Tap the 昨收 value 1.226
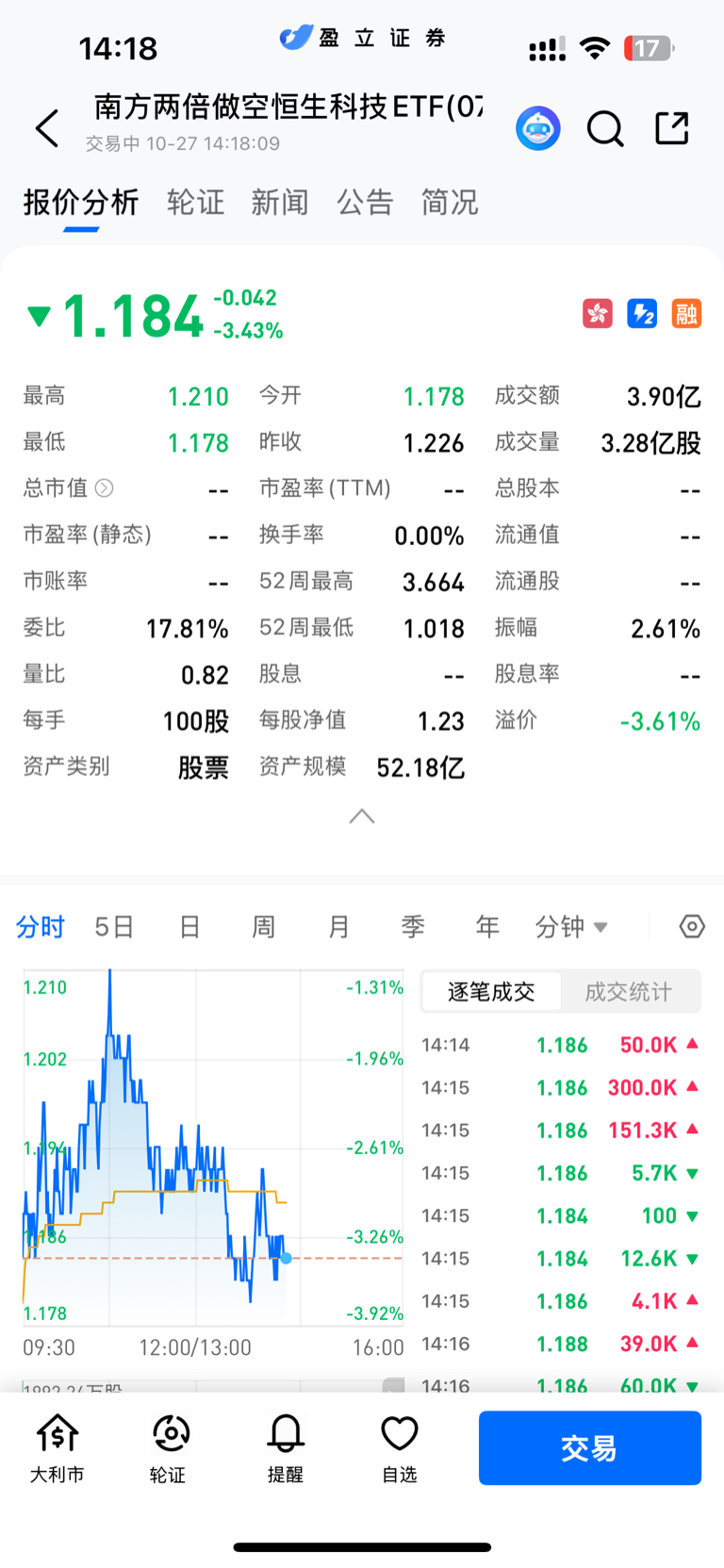The image size is (724, 1568). point(434,442)
